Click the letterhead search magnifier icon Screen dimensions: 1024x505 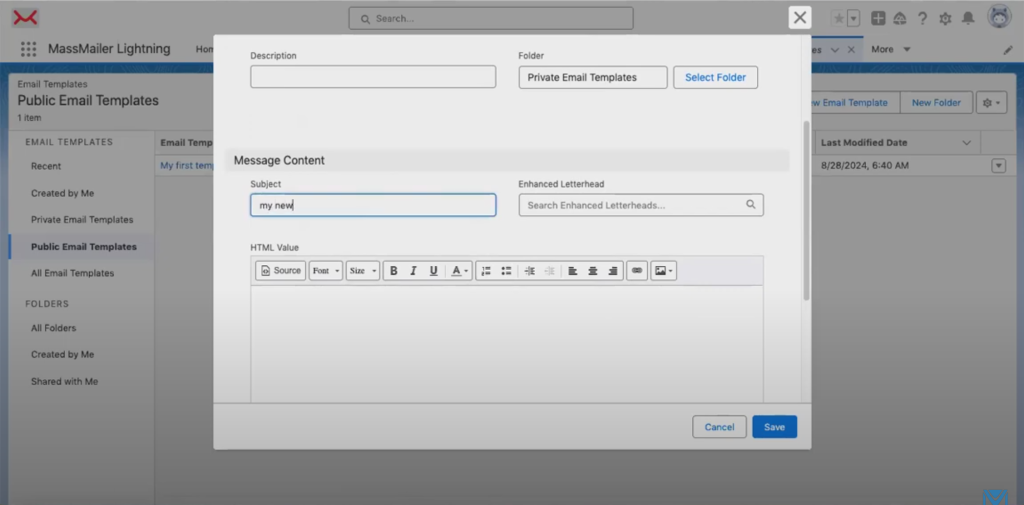coord(751,204)
